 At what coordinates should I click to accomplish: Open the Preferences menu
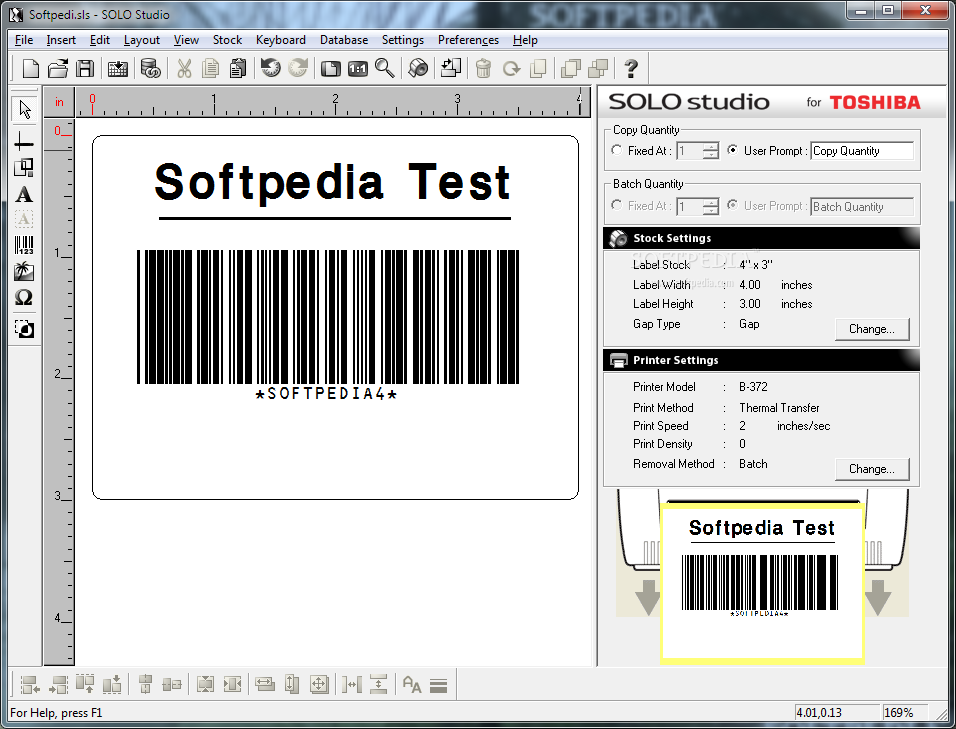tap(468, 40)
